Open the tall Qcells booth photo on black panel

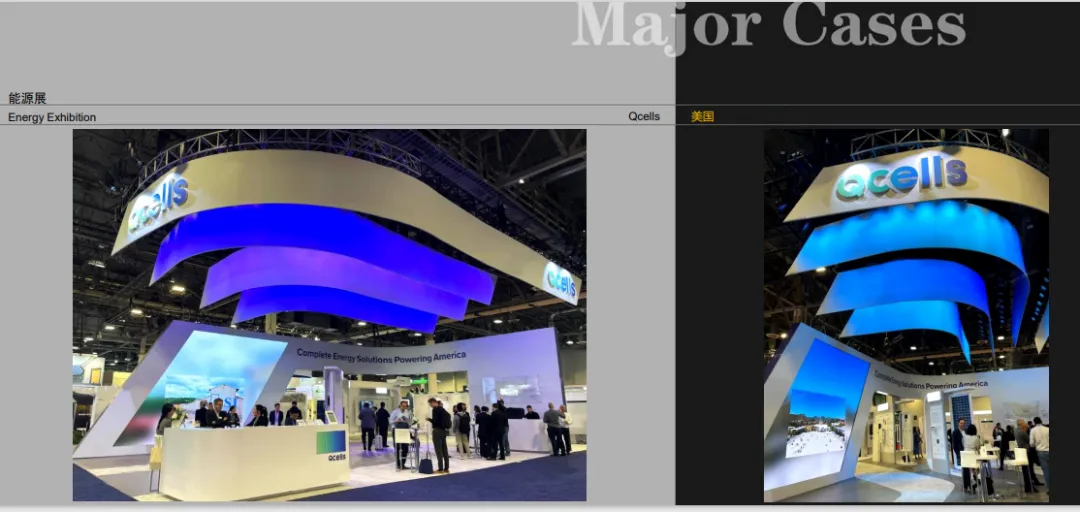[906, 316]
